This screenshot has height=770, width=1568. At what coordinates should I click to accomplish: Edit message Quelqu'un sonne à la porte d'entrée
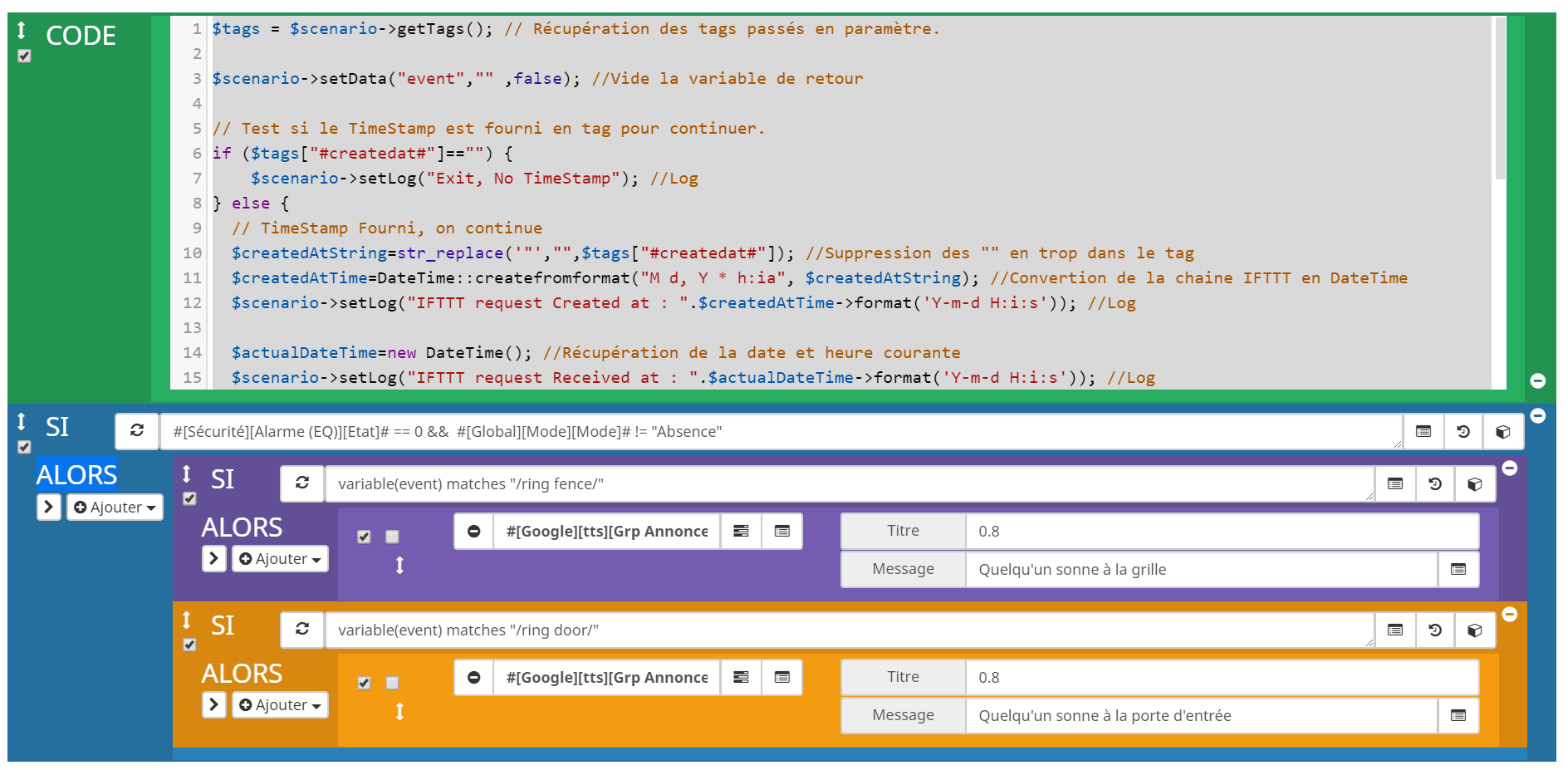coord(1201,716)
